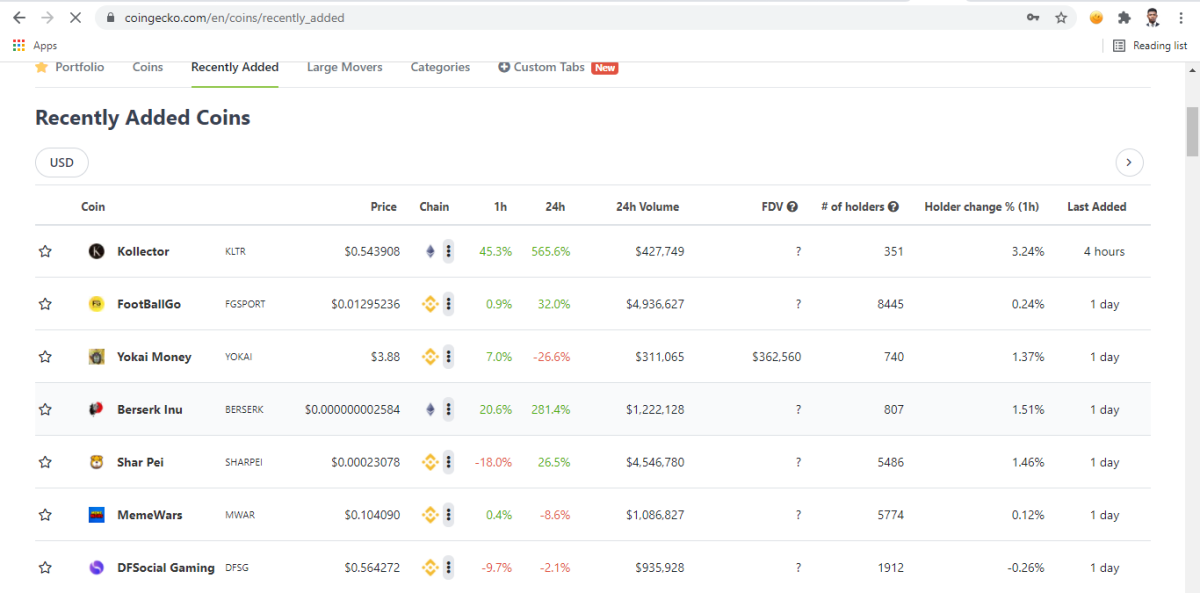Viewport: 1200px width, 593px height.
Task: Click browser forward arrow
Action: coord(47,18)
